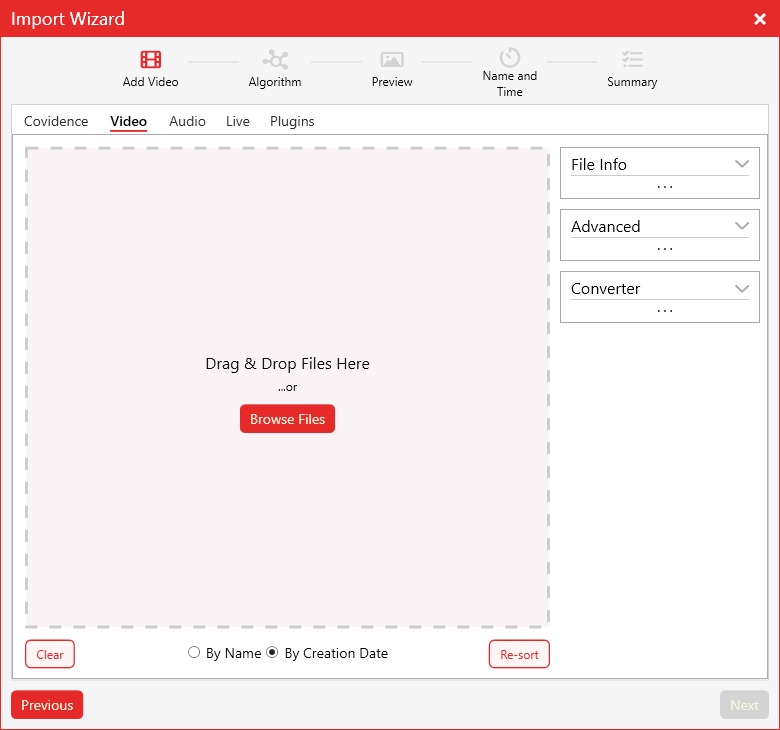Switch to the Plugins tab

[292, 121]
